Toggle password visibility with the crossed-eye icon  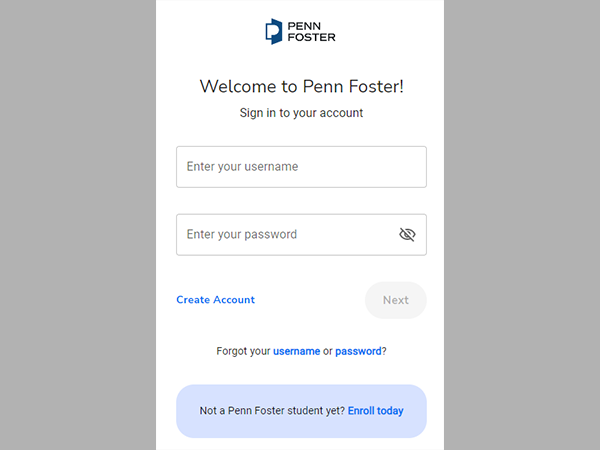(x=407, y=235)
